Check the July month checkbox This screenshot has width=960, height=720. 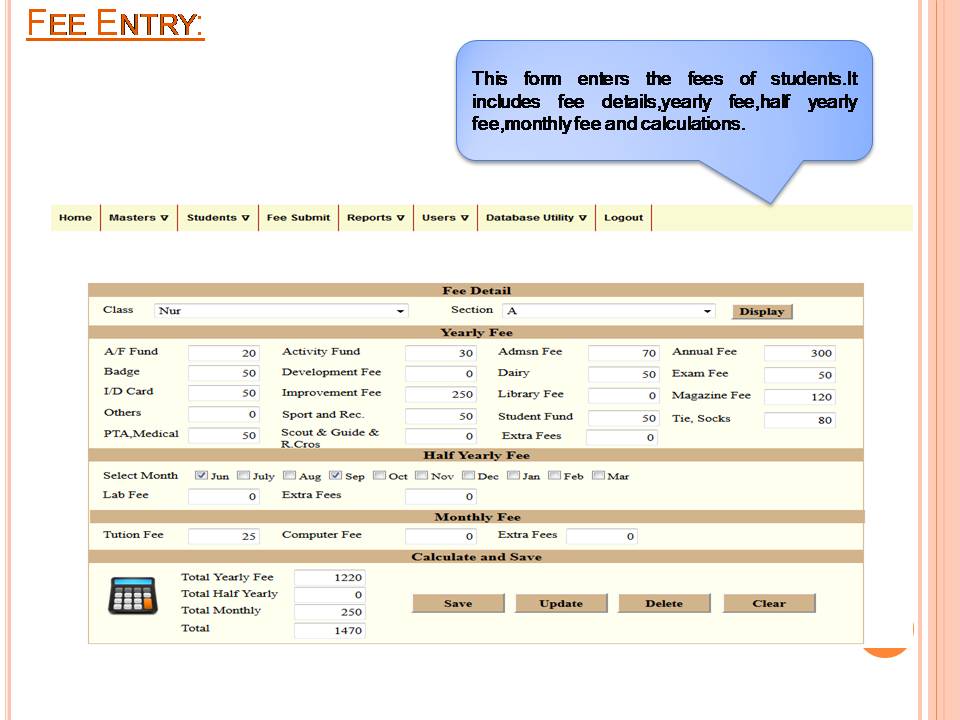(x=243, y=476)
